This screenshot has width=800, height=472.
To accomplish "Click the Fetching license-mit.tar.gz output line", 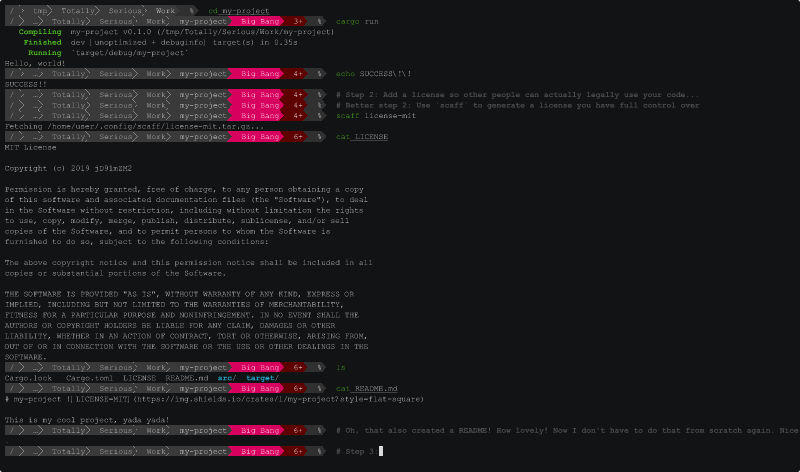I will pos(135,126).
